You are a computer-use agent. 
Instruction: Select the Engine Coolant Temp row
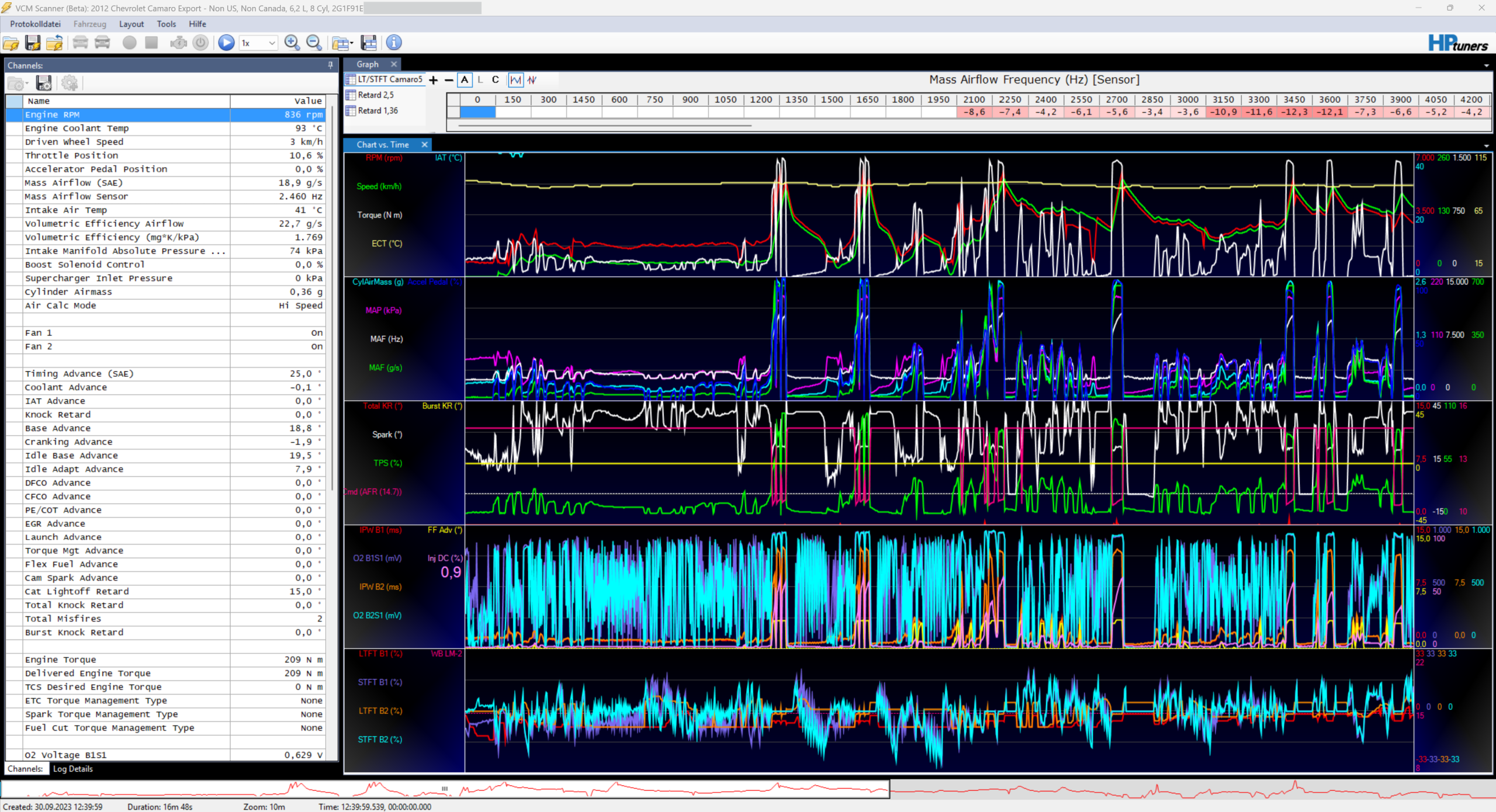165,129
